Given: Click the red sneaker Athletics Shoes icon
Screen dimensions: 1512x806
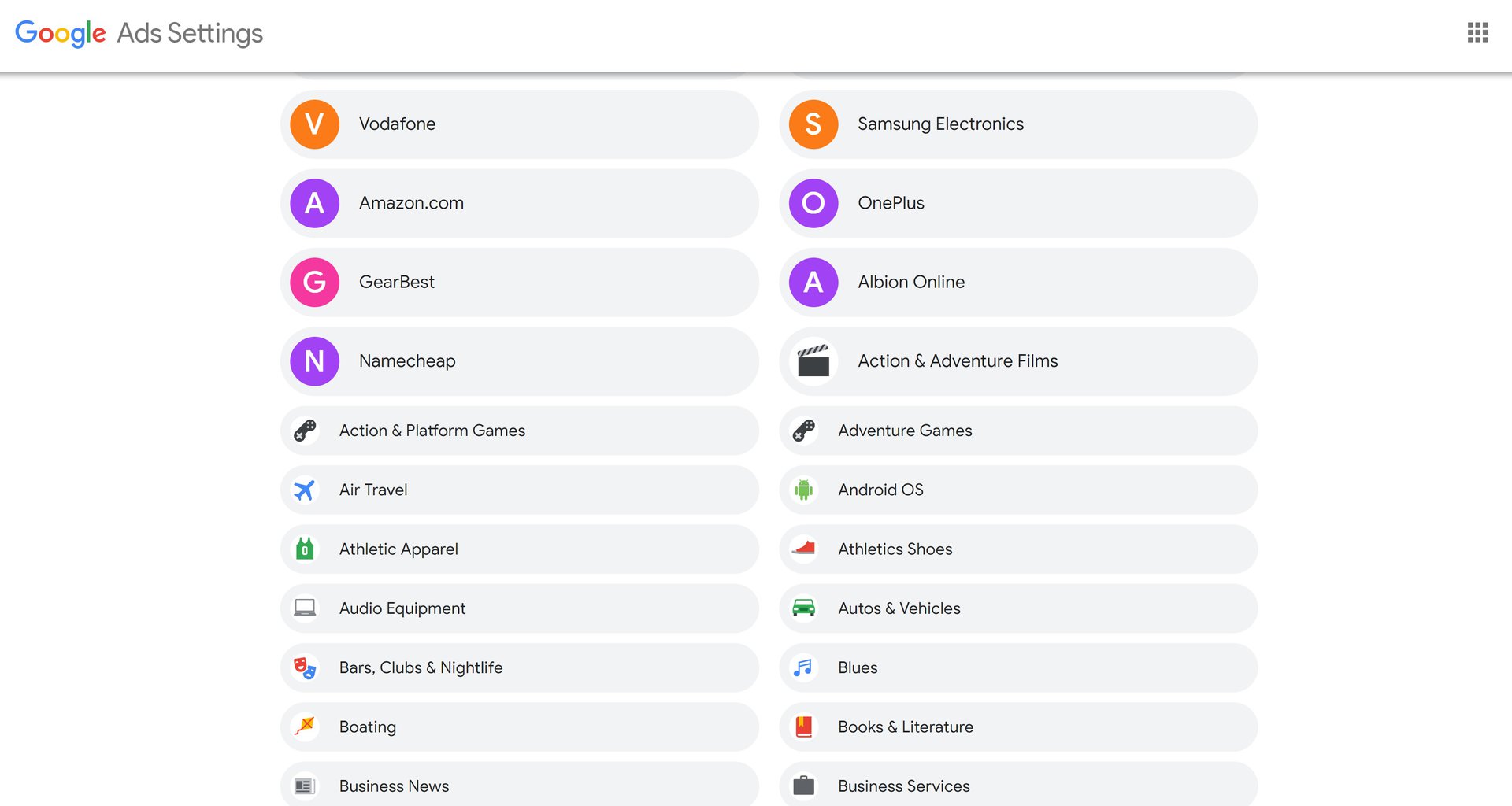Looking at the screenshot, I should (803, 549).
